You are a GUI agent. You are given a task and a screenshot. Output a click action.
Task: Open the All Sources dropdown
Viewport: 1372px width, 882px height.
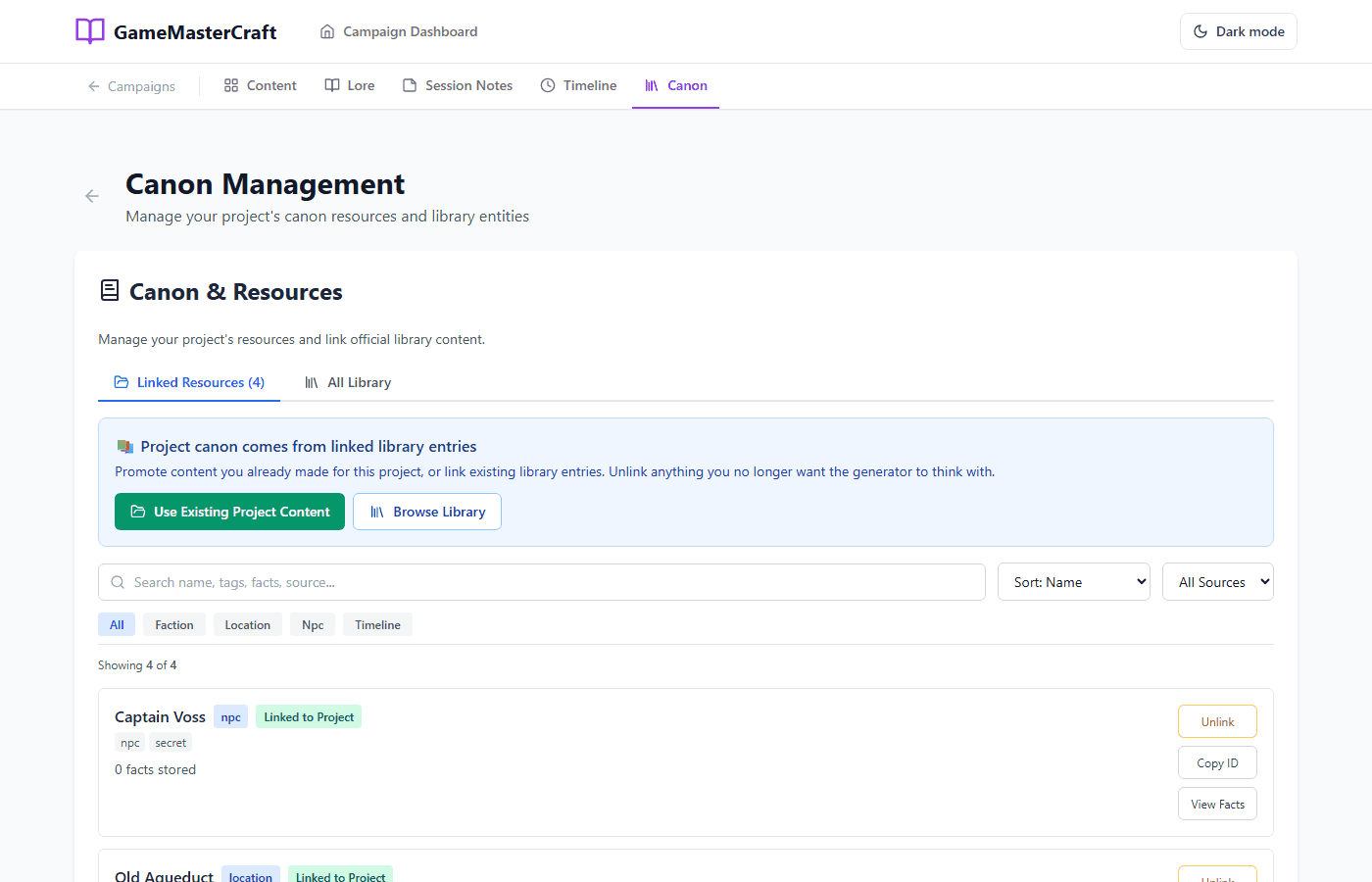[x=1218, y=582]
